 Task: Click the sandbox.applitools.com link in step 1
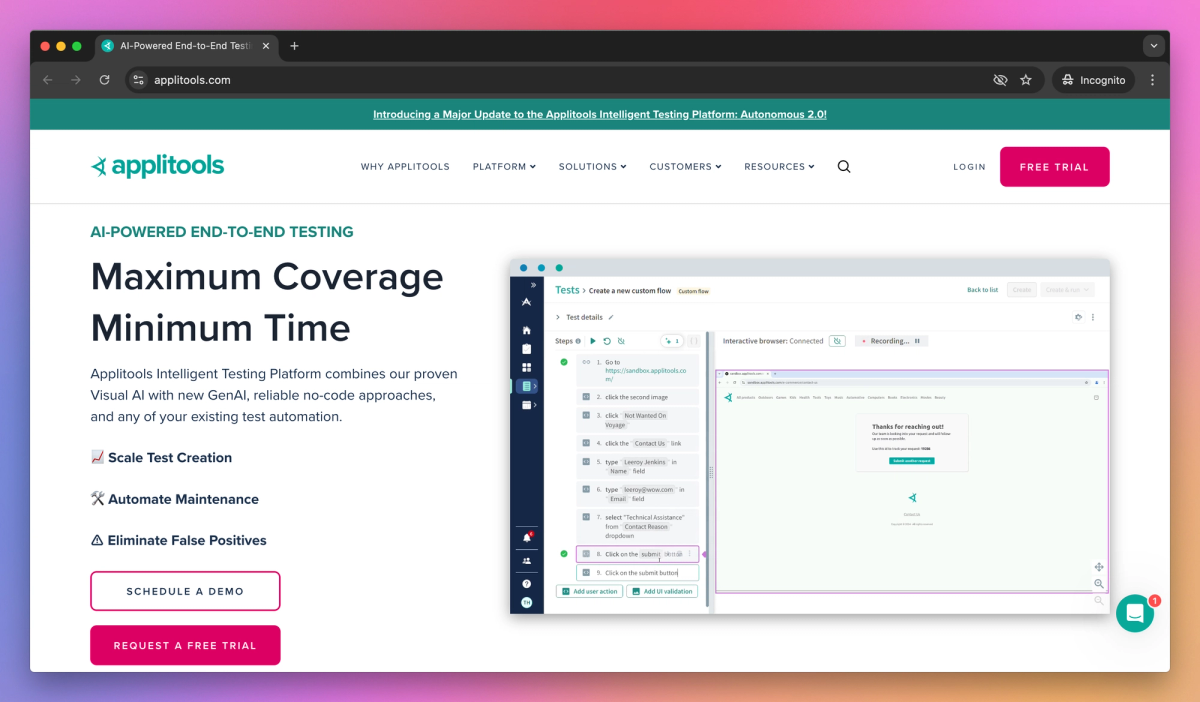[645, 374]
